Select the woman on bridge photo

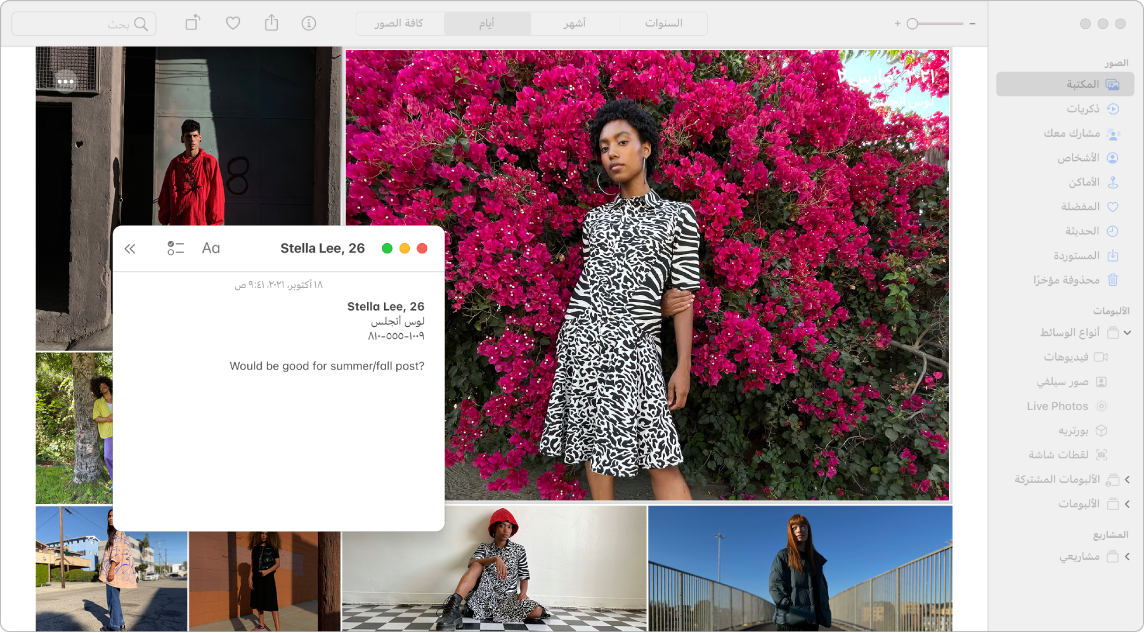[x=800, y=569]
